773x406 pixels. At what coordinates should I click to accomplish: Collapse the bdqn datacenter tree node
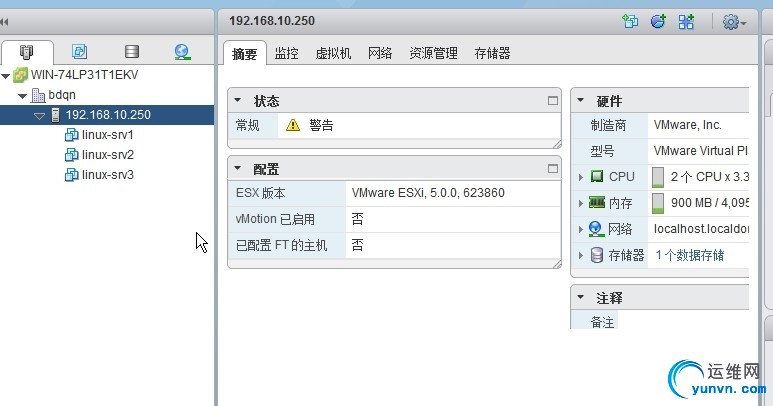click(x=23, y=96)
